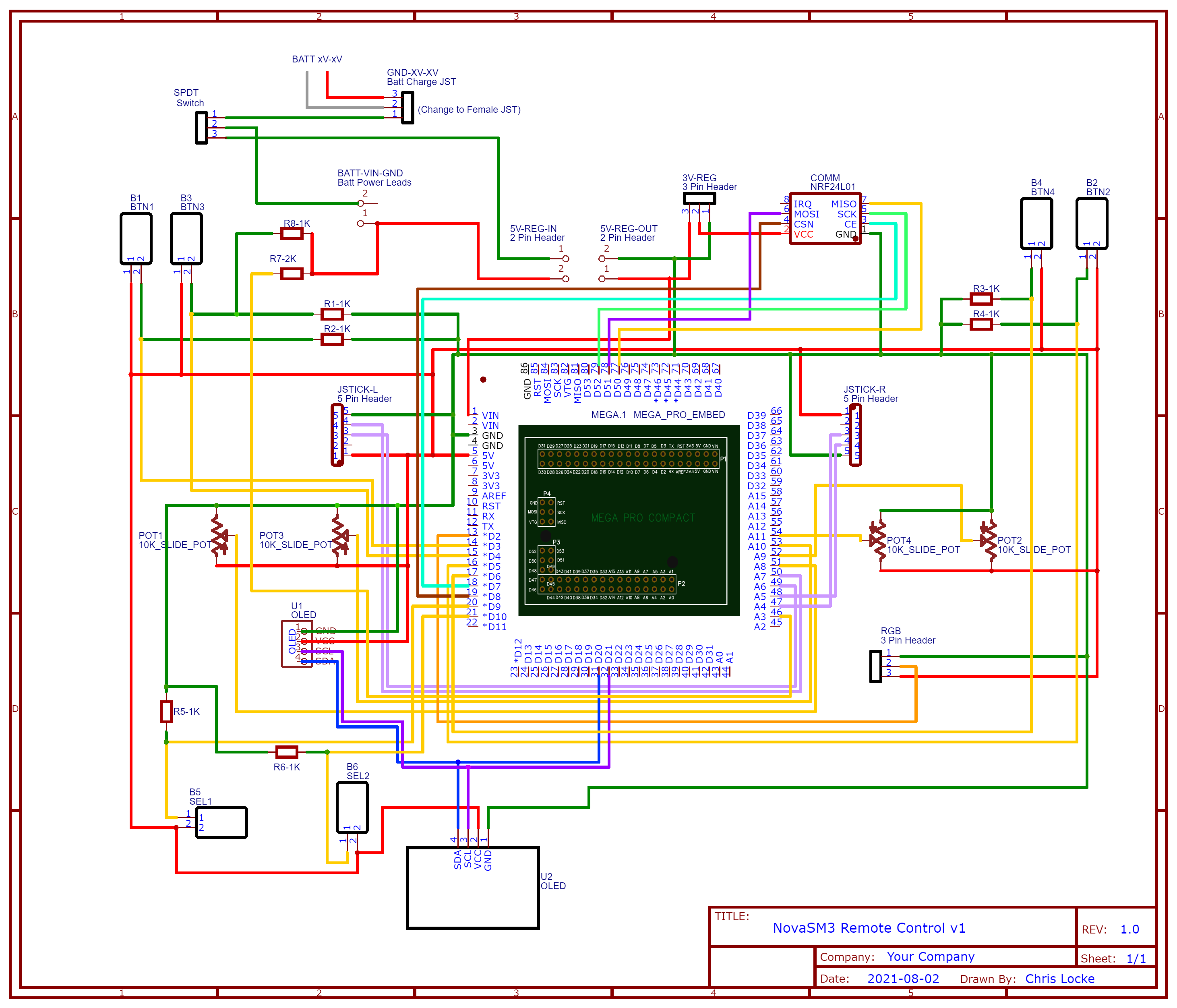
Task: Click the Batt Charge JST connector symbol
Action: click(x=408, y=108)
